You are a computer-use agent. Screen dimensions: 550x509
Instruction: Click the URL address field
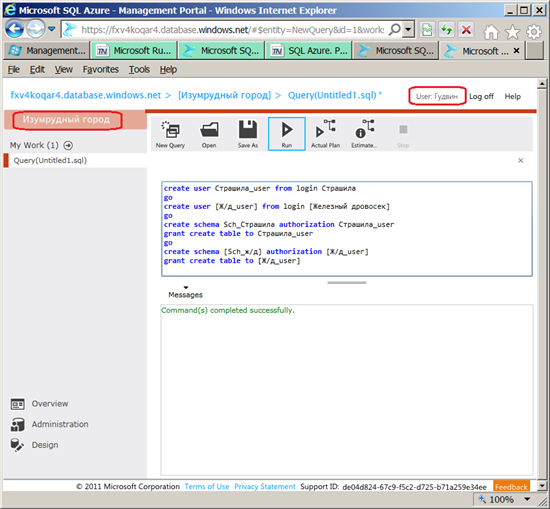tap(232, 30)
